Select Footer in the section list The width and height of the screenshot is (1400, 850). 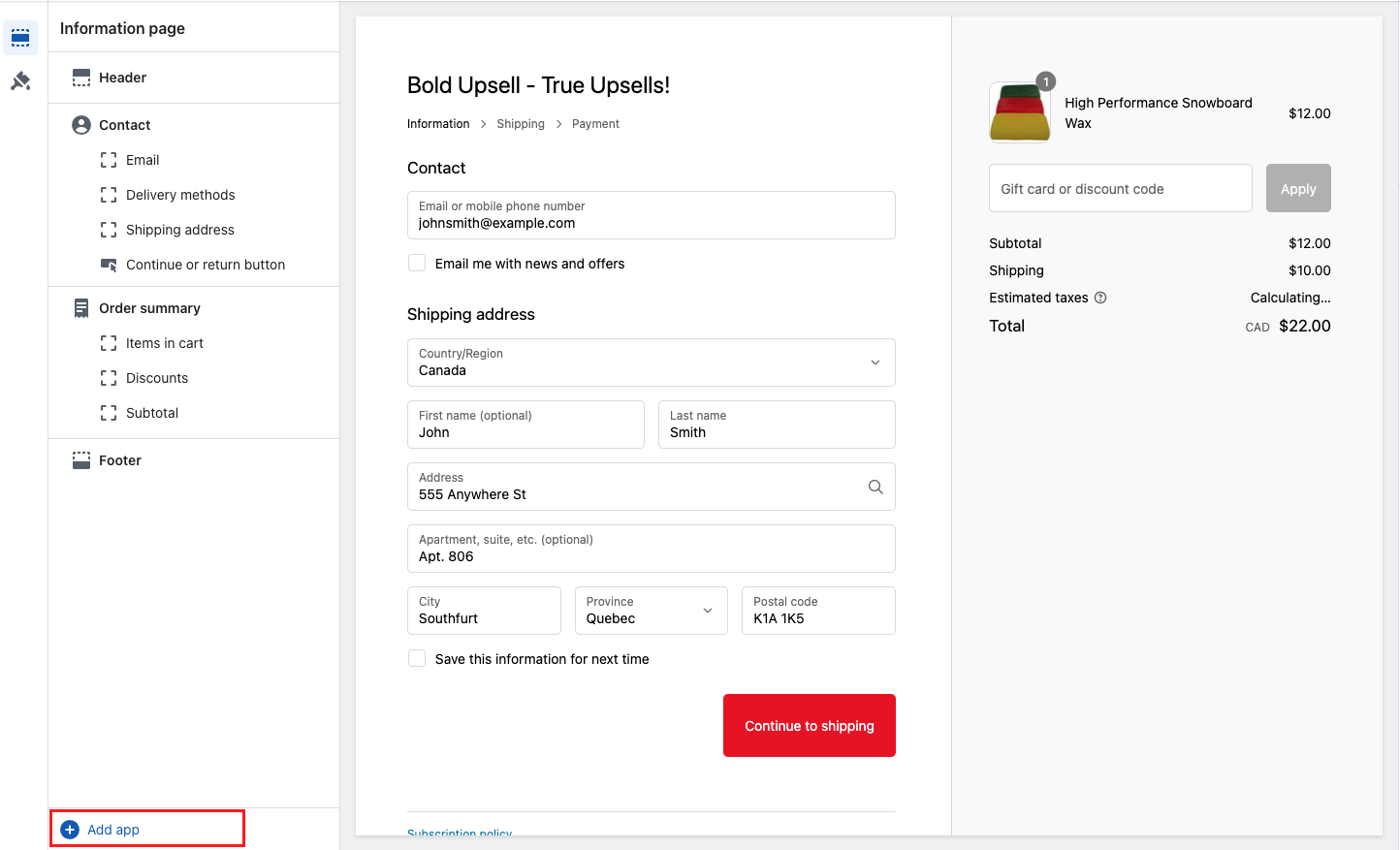click(x=120, y=460)
